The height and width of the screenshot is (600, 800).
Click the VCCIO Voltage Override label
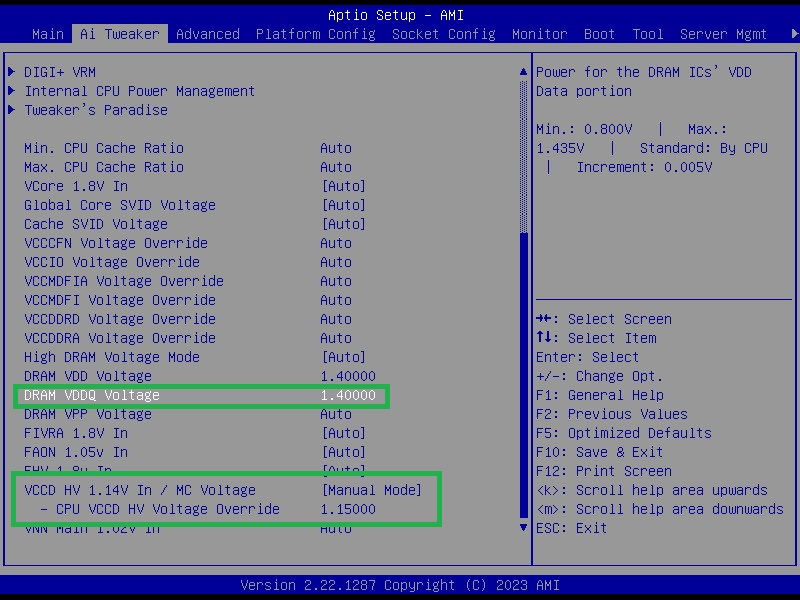112,262
